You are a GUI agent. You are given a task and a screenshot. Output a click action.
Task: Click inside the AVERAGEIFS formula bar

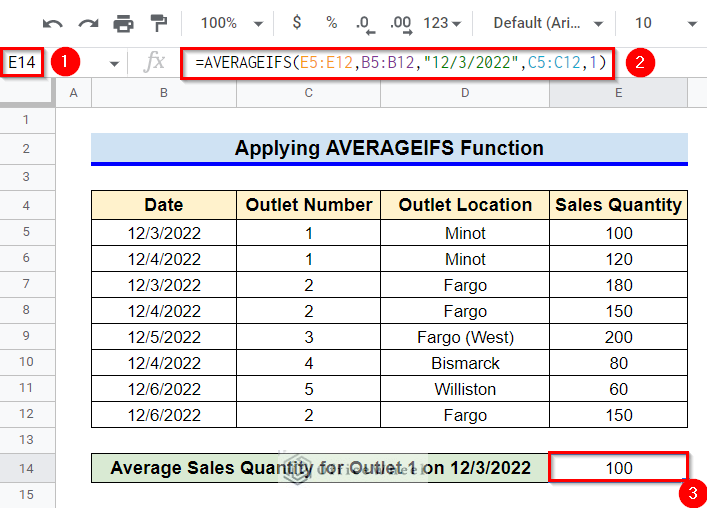pos(400,63)
